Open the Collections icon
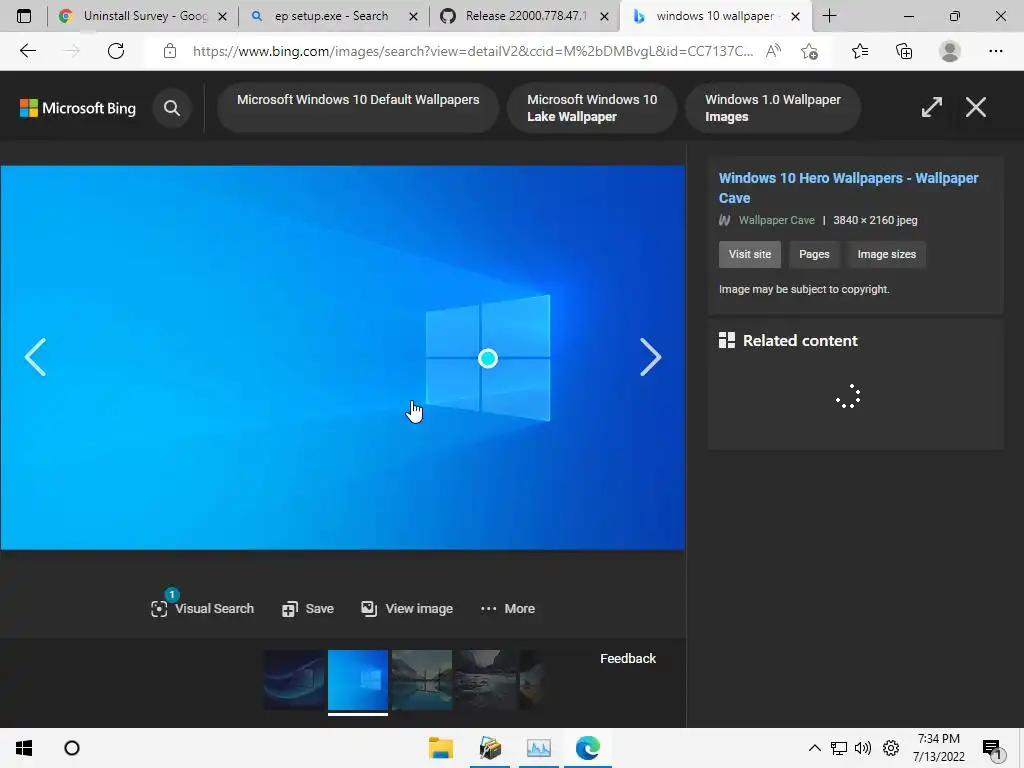 point(904,51)
